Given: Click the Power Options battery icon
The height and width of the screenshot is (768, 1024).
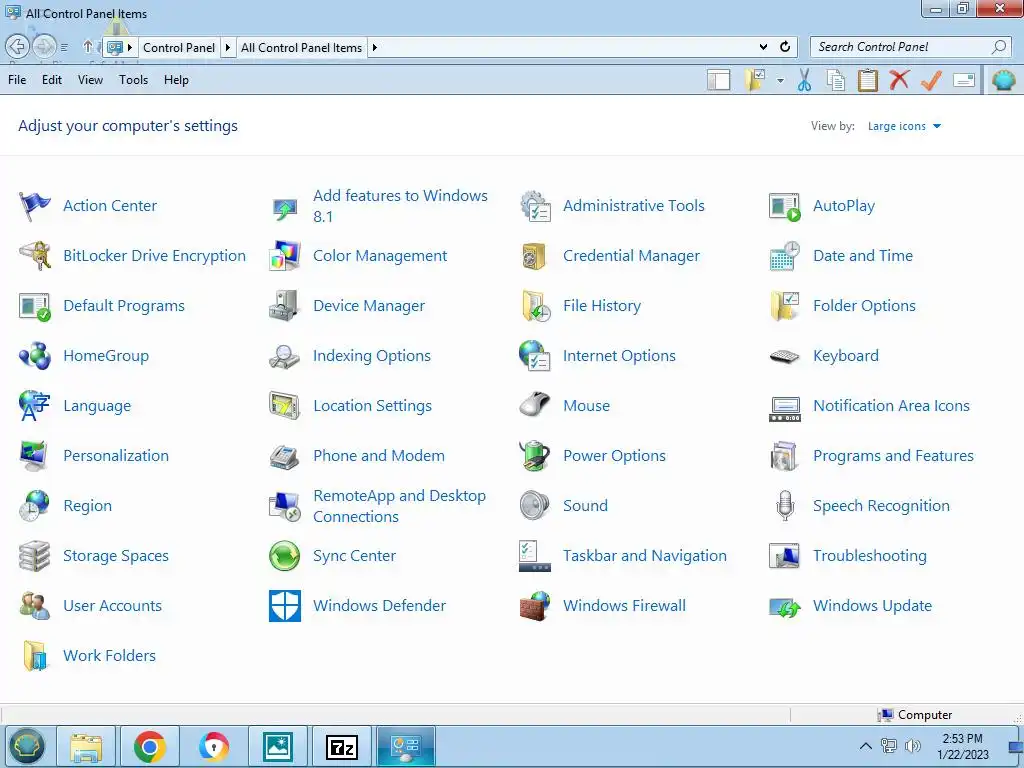Looking at the screenshot, I should point(535,456).
